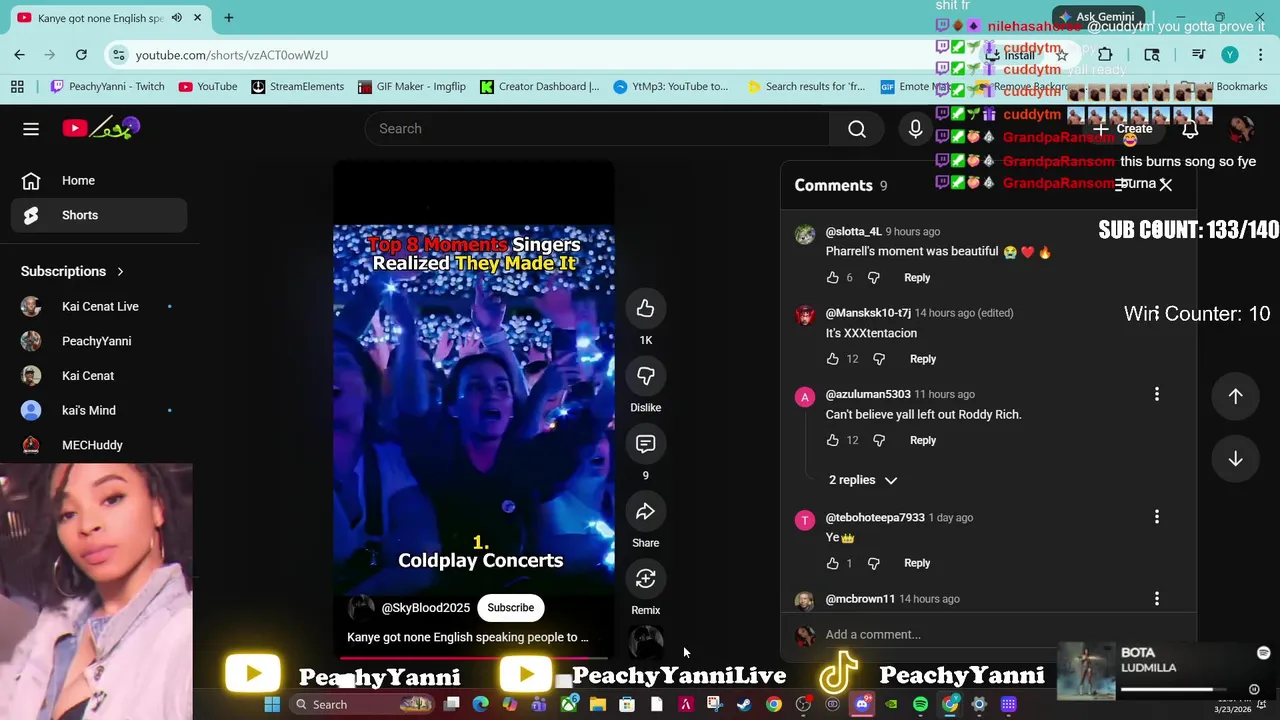Like the XXXtentacion comment
This screenshot has width=1280, height=720.
click(x=832, y=358)
